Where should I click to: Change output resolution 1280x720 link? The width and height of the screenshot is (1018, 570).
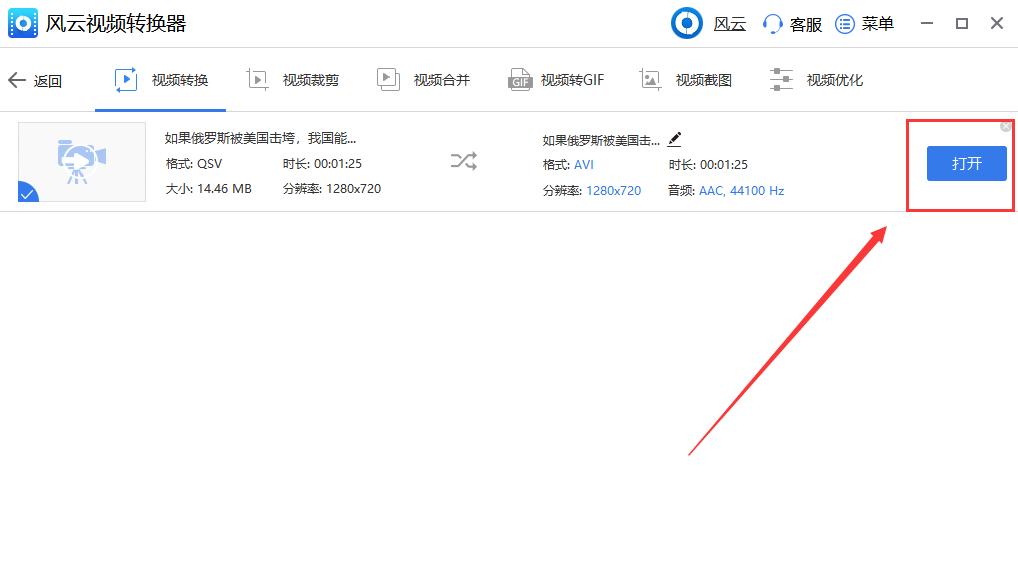[x=614, y=191]
